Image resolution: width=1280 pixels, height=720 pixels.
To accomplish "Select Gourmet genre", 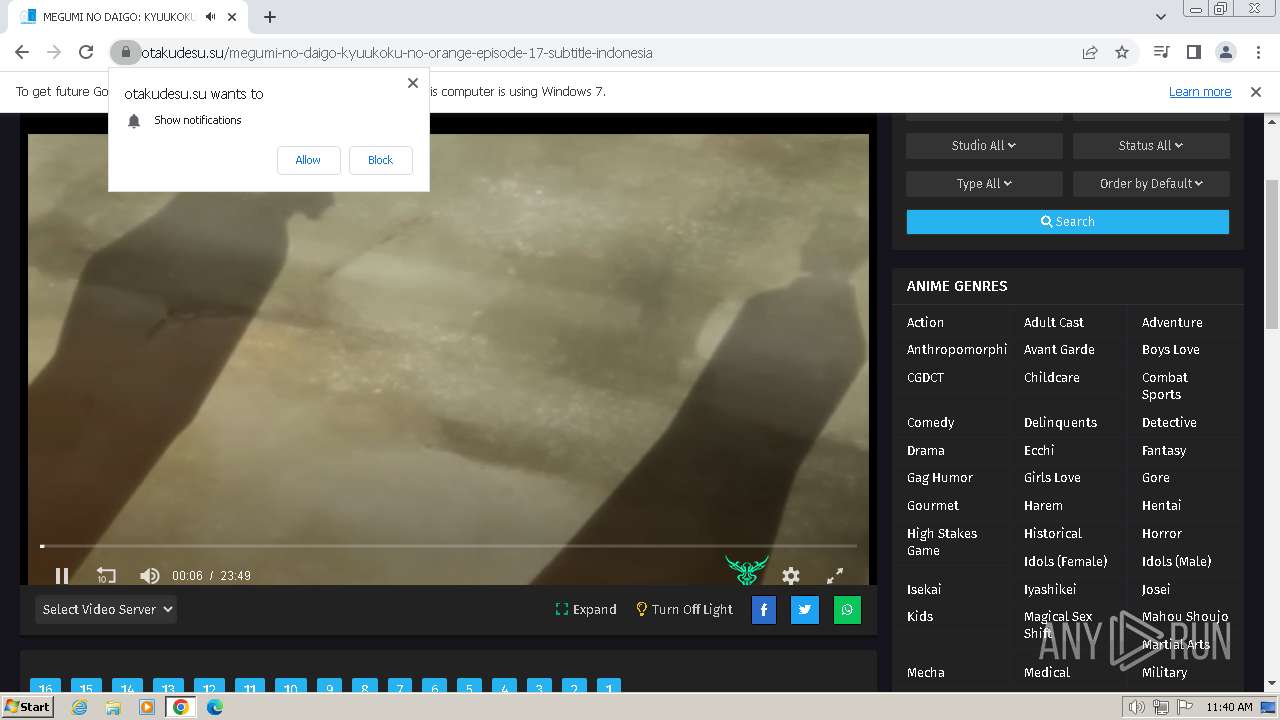I will (x=933, y=505).
